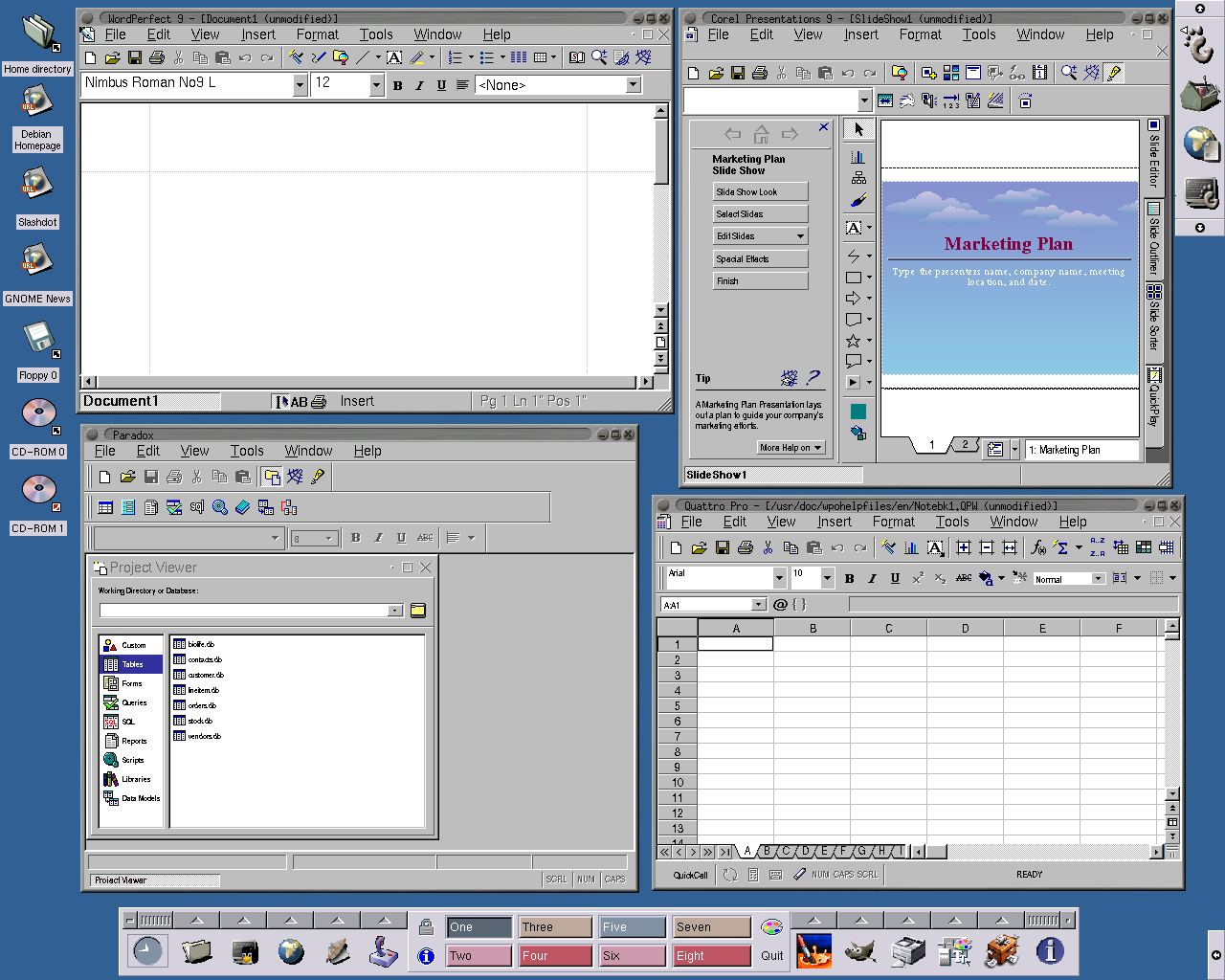This screenshot has height=980, width=1225.
Task: Select the arrow pointer tool in Presentations
Action: 858,129
